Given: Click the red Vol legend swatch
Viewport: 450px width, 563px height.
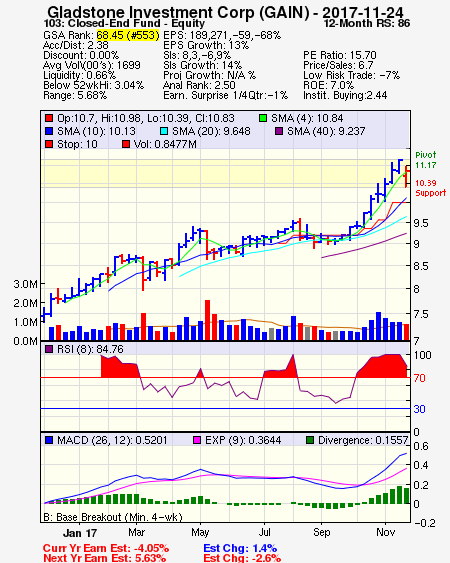Looking at the screenshot, I should click(126, 144).
